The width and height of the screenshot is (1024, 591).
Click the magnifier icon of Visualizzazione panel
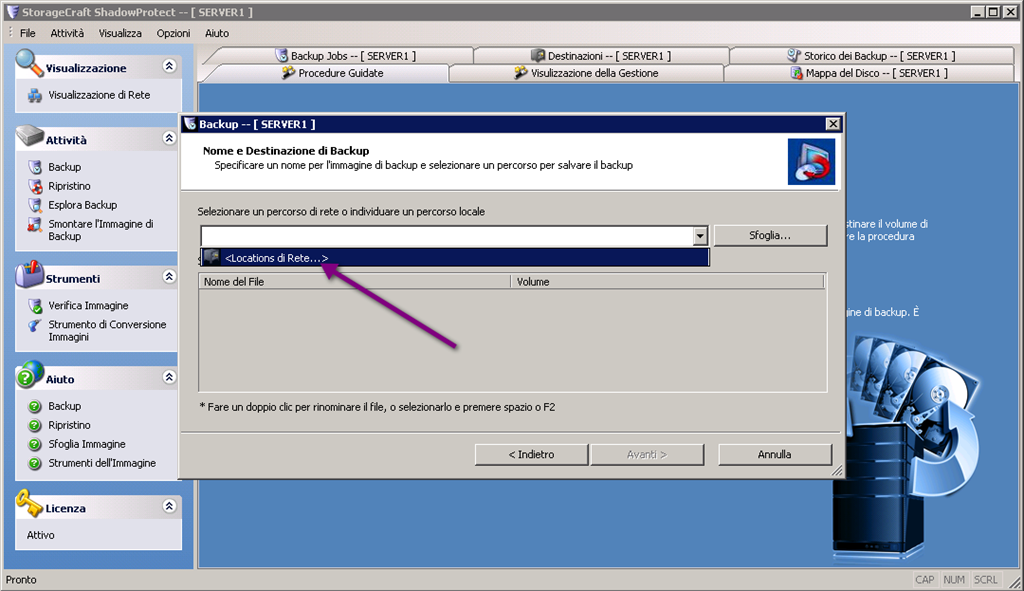coord(29,63)
